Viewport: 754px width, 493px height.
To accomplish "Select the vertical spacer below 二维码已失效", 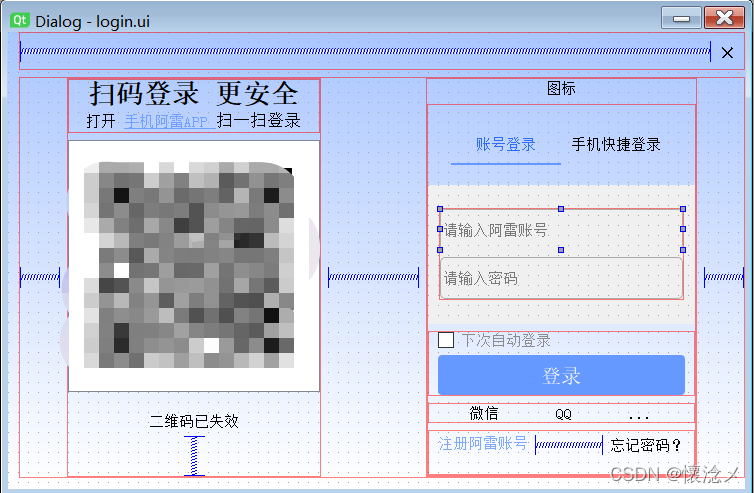I will (194, 456).
